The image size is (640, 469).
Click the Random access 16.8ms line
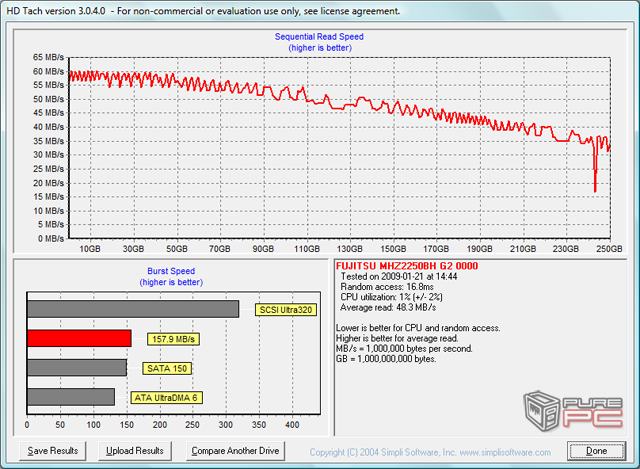(388, 286)
